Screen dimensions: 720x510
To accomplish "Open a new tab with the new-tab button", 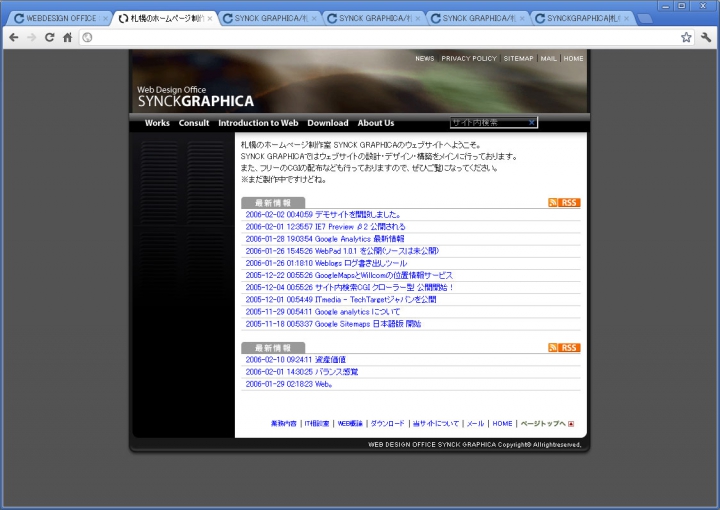I will (646, 18).
